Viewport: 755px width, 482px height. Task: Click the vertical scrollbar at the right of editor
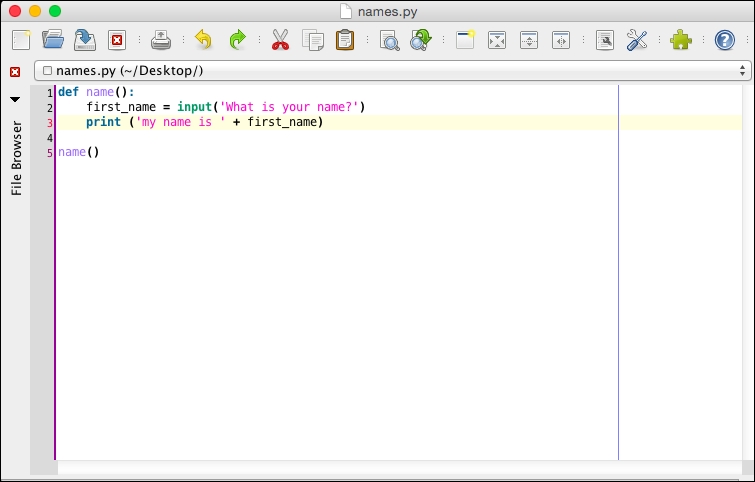click(x=747, y=272)
